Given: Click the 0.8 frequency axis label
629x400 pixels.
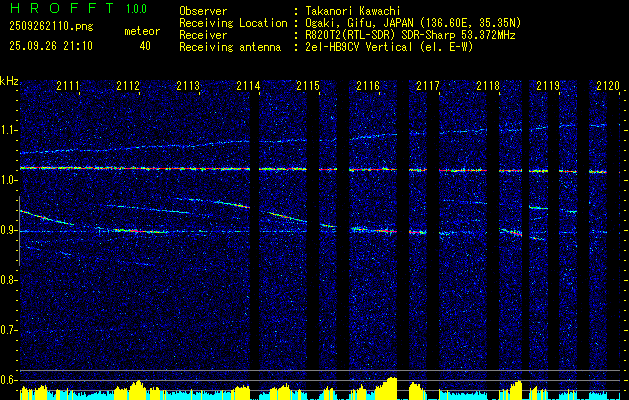Looking at the screenshot, I should pyautogui.click(x=8, y=280).
